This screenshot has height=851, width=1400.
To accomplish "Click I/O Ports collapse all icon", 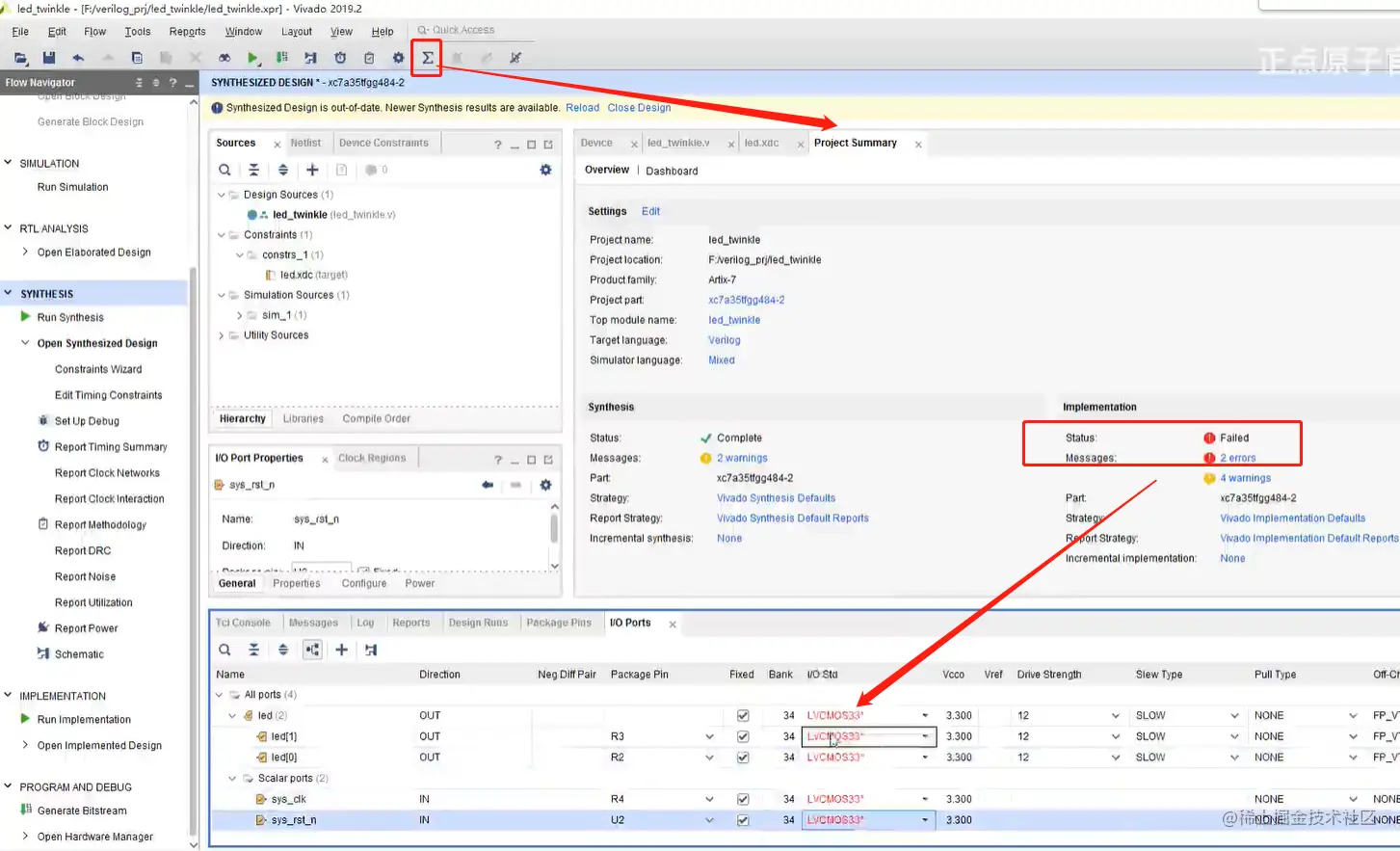I will tap(253, 650).
